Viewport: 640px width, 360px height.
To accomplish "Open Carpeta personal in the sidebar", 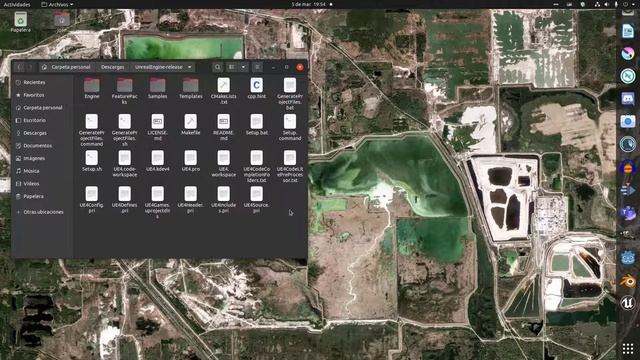I will [42, 108].
